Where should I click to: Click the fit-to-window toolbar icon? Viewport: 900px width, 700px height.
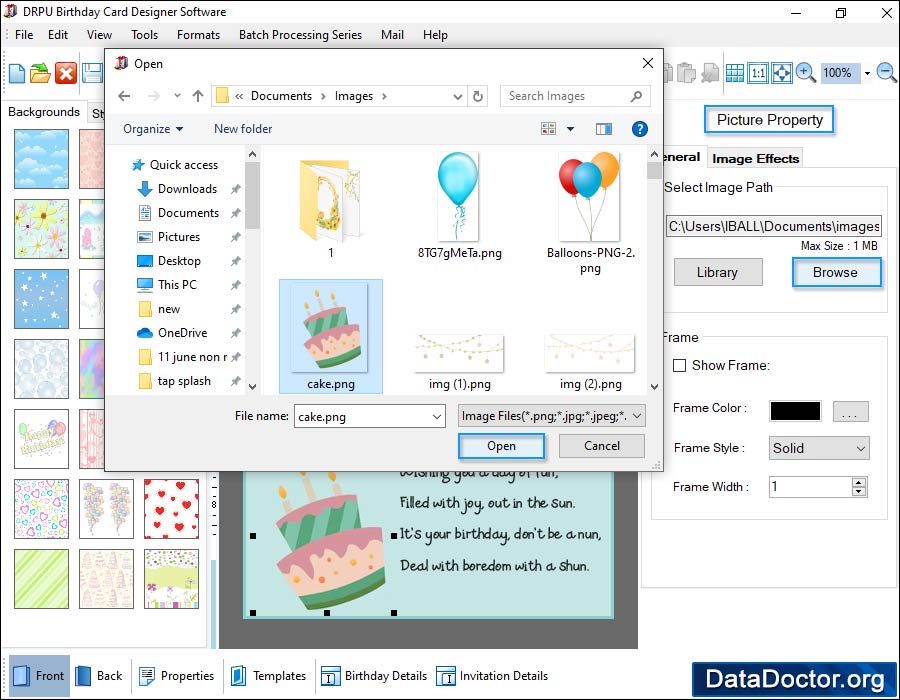tap(782, 73)
